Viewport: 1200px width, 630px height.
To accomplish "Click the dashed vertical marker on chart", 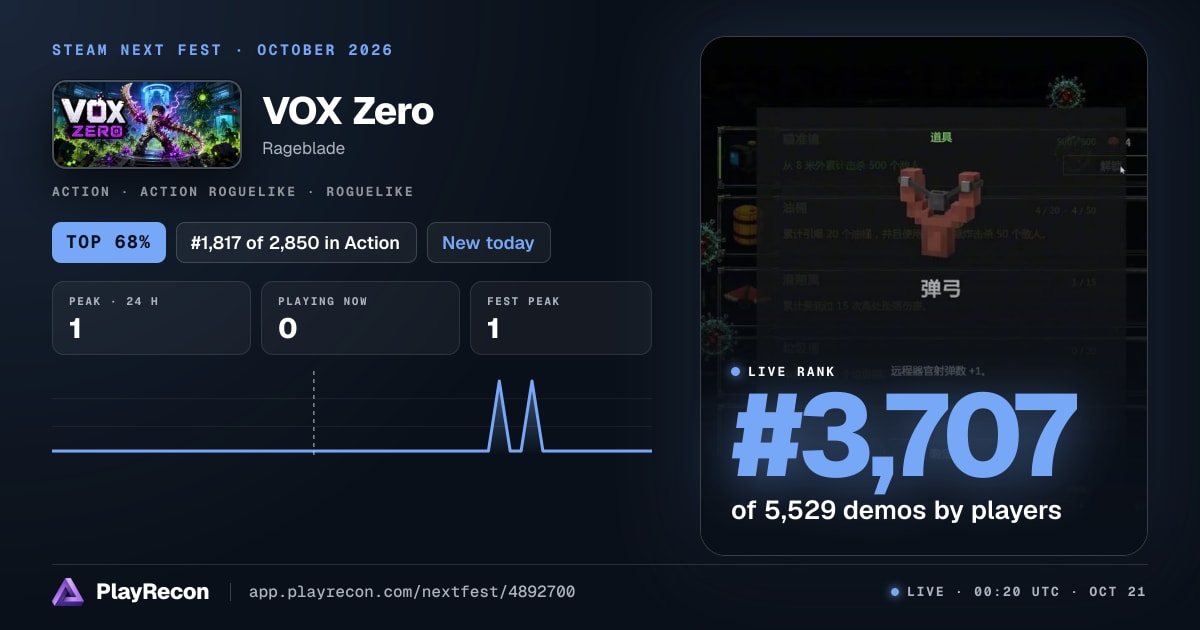I will (314, 413).
